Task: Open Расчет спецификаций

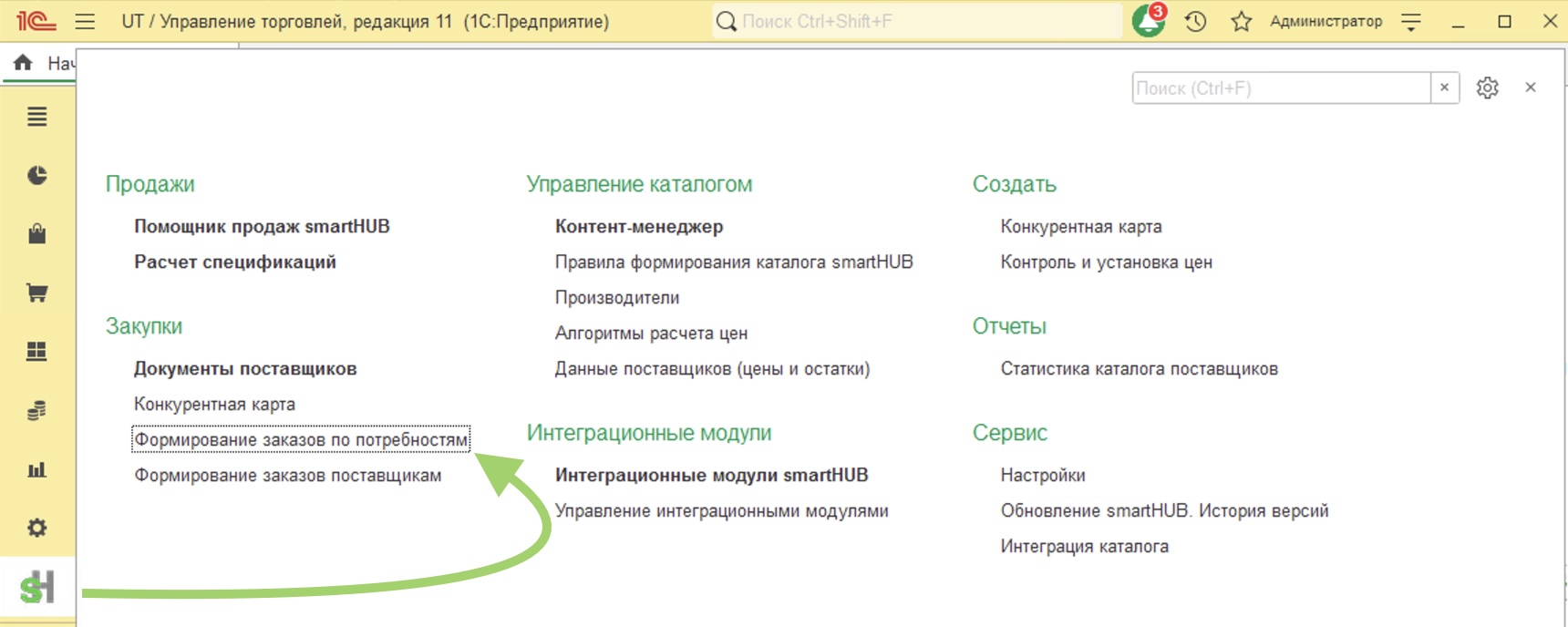Action: coord(235,262)
